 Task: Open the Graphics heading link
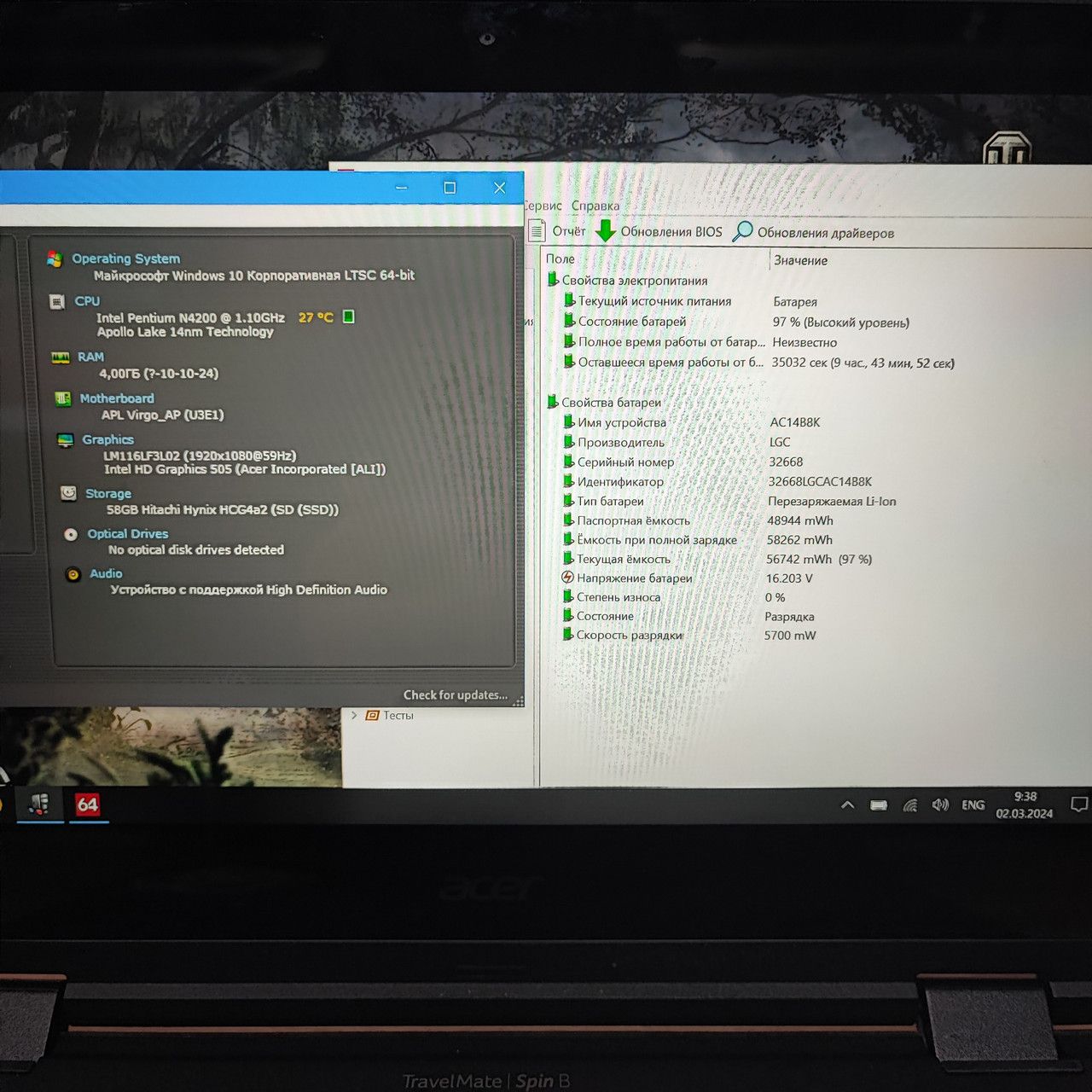(107, 439)
